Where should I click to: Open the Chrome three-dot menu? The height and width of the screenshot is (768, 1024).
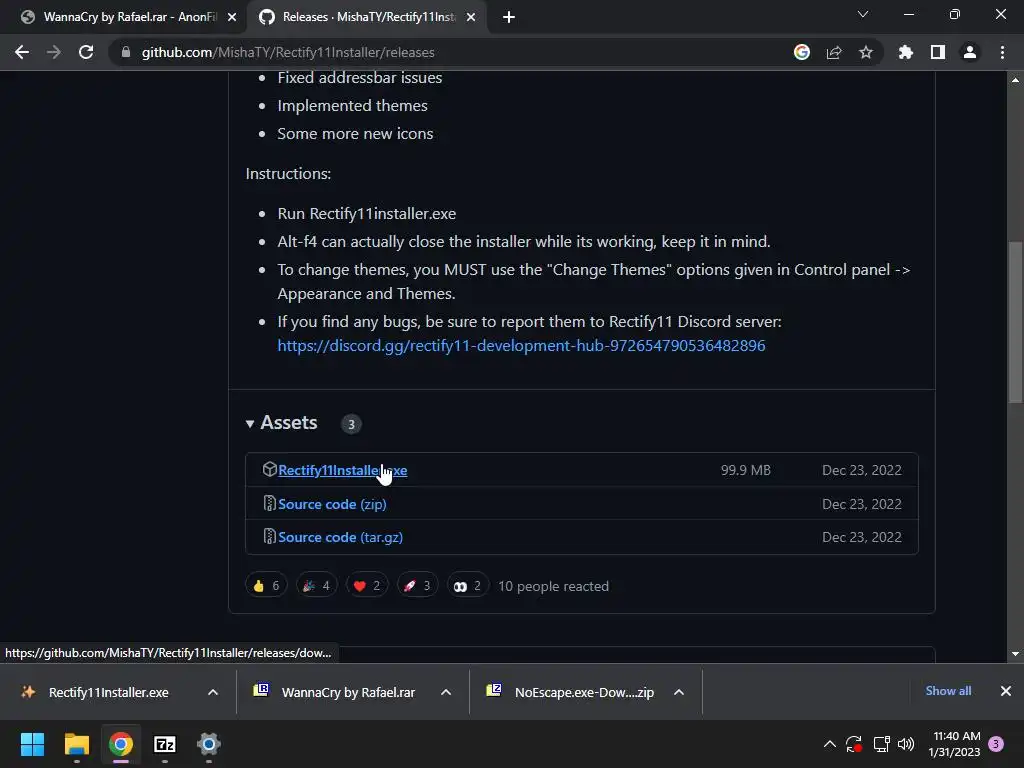point(1002,52)
